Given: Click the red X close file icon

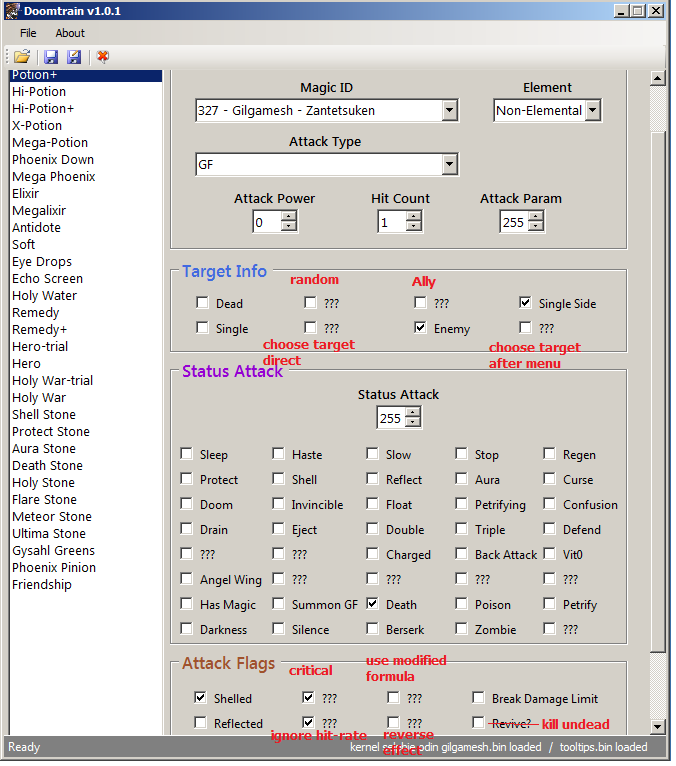Looking at the screenshot, I should click(103, 57).
